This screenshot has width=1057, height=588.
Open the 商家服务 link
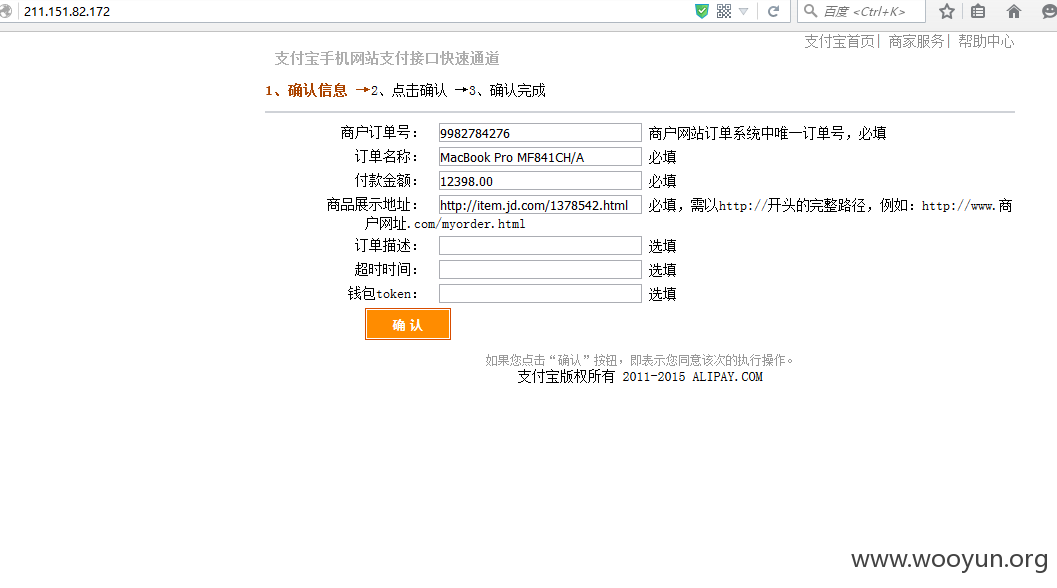(x=916, y=42)
